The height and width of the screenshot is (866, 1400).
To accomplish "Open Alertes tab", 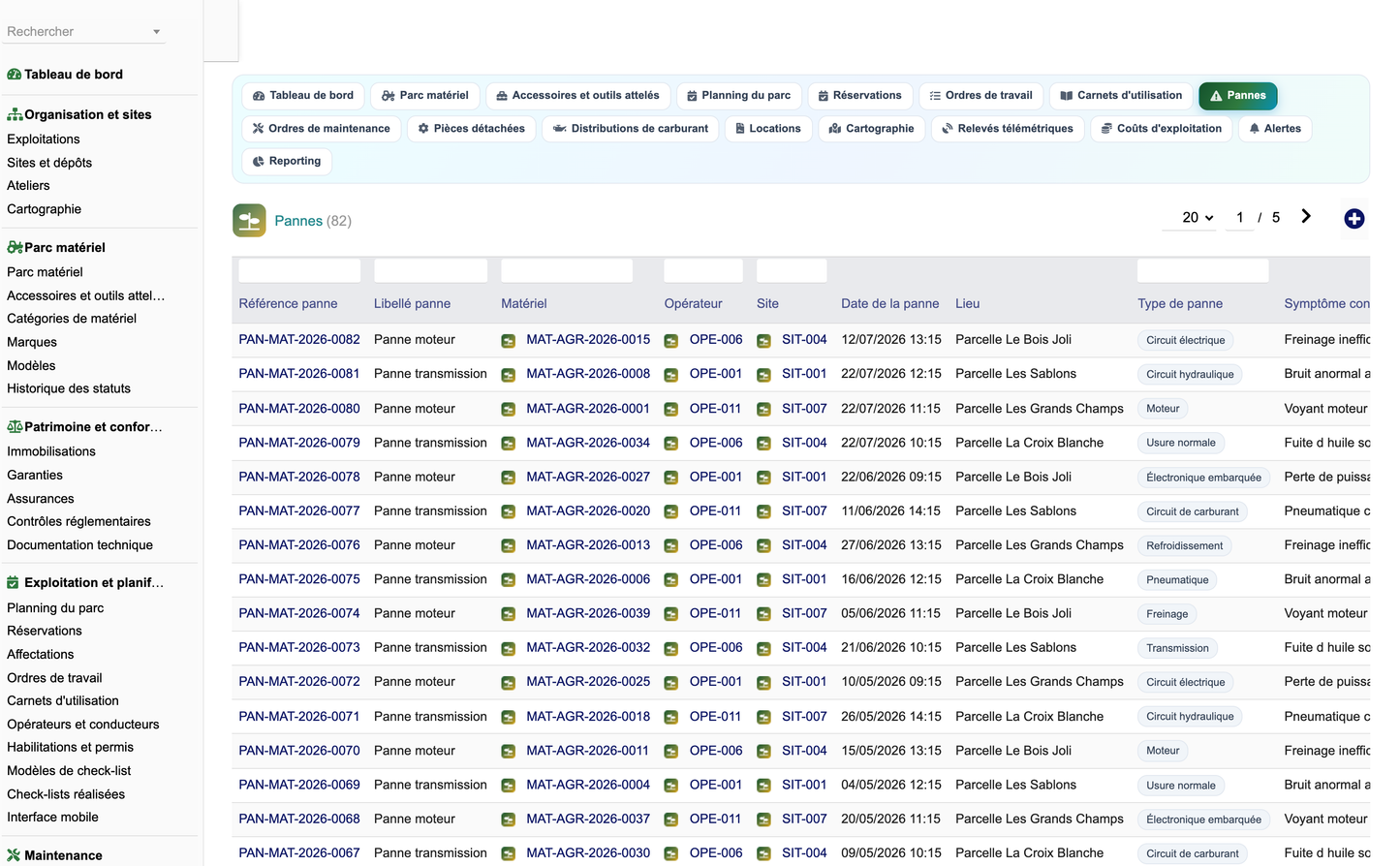I will [x=1274, y=129].
